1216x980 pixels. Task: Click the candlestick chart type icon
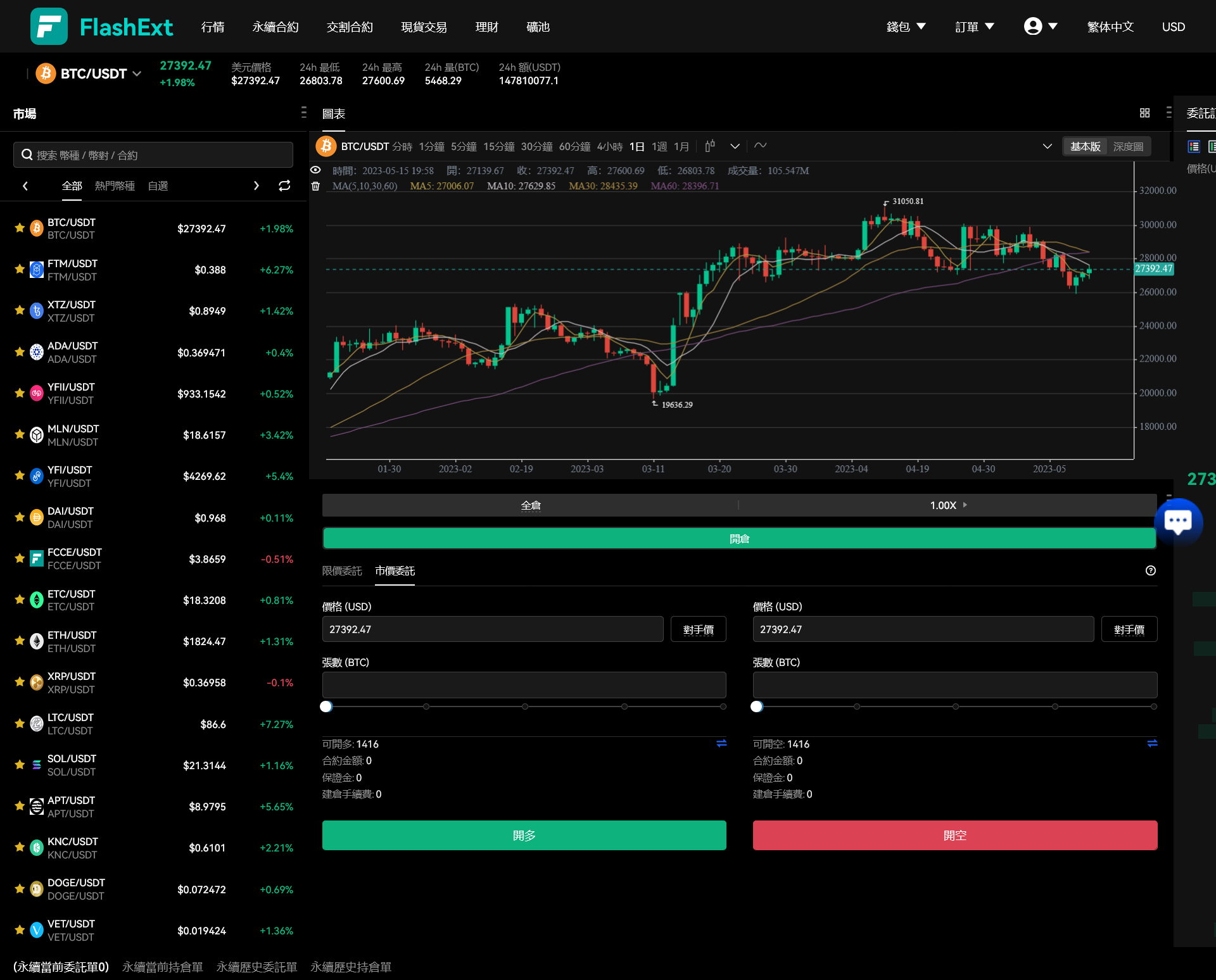710,146
